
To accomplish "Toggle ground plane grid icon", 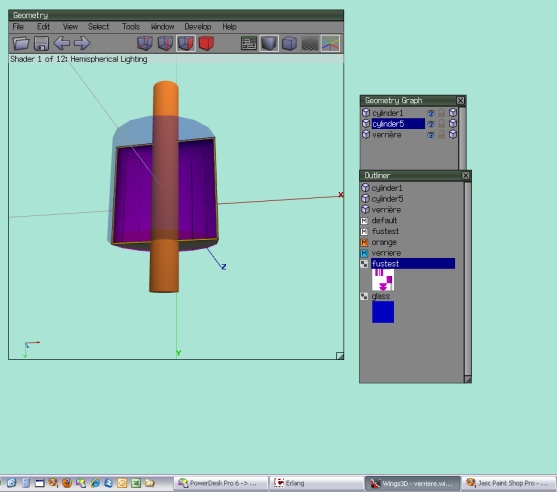I will click(x=310, y=43).
